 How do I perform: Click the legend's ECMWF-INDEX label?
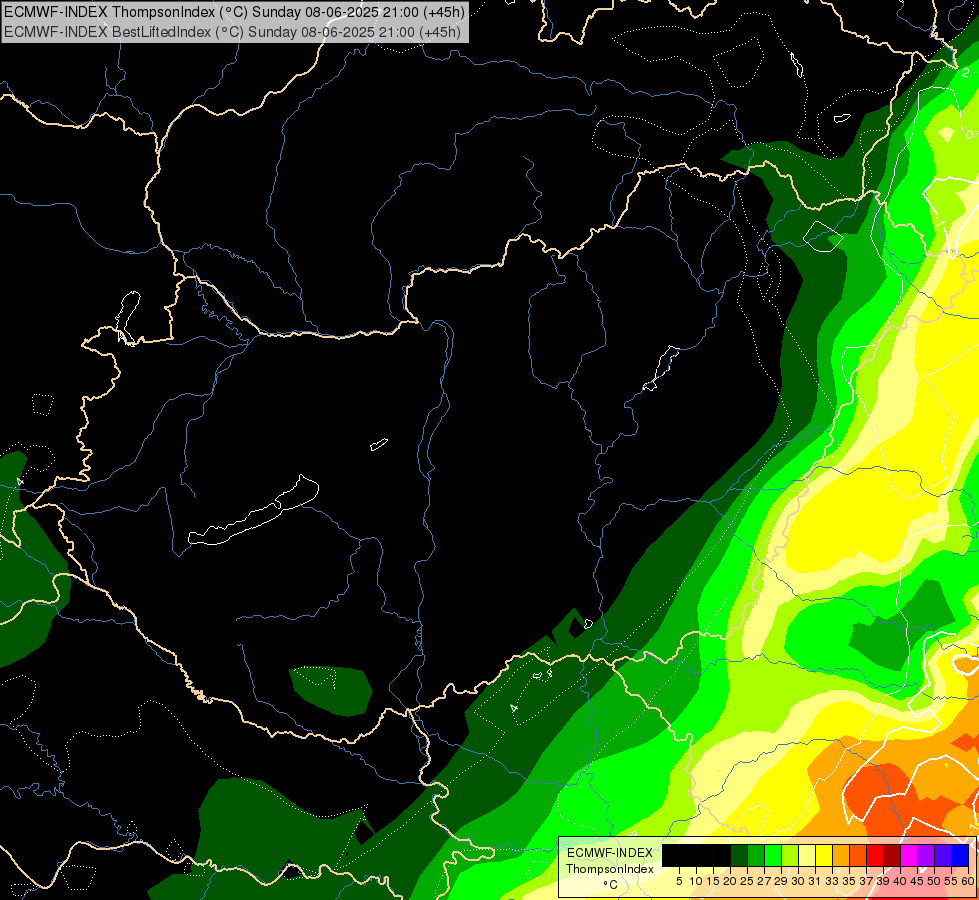coord(610,853)
